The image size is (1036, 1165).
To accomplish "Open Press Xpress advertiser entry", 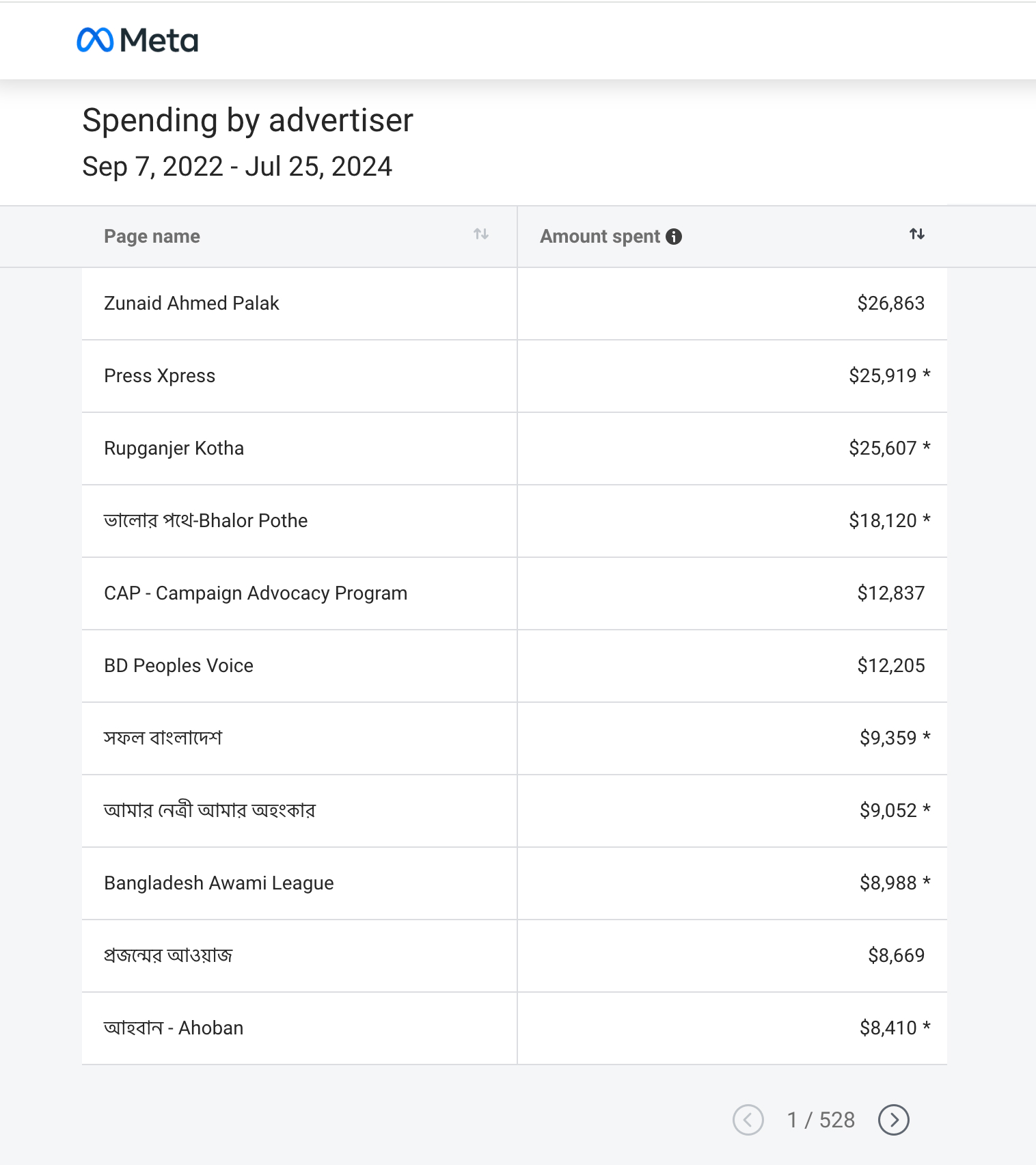I will (159, 376).
